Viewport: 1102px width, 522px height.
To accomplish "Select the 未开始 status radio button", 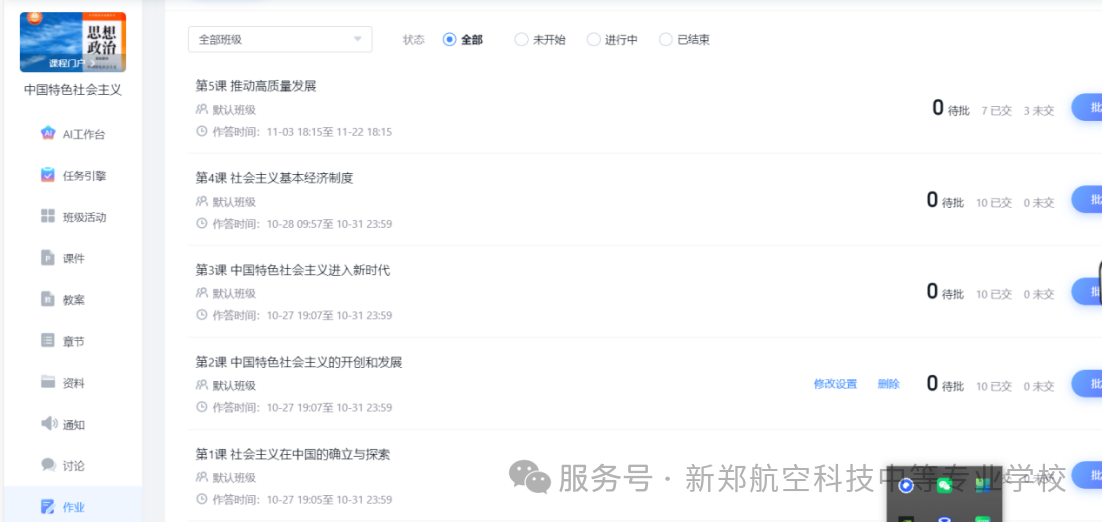I will pos(521,39).
